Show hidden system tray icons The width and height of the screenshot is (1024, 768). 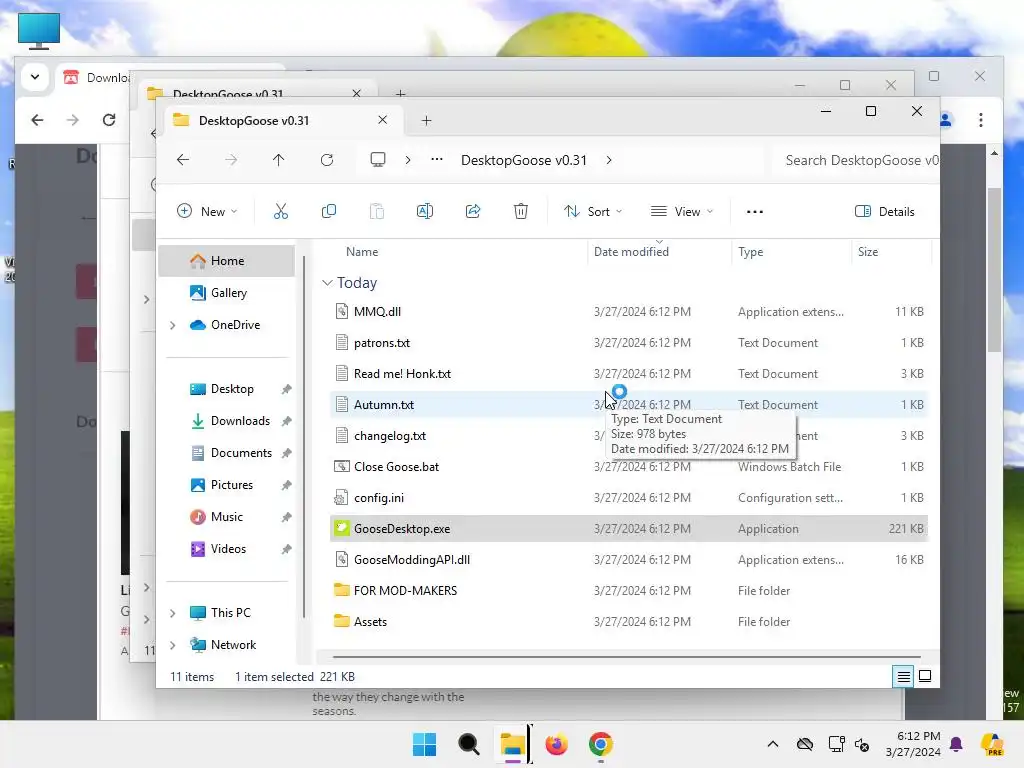(773, 744)
